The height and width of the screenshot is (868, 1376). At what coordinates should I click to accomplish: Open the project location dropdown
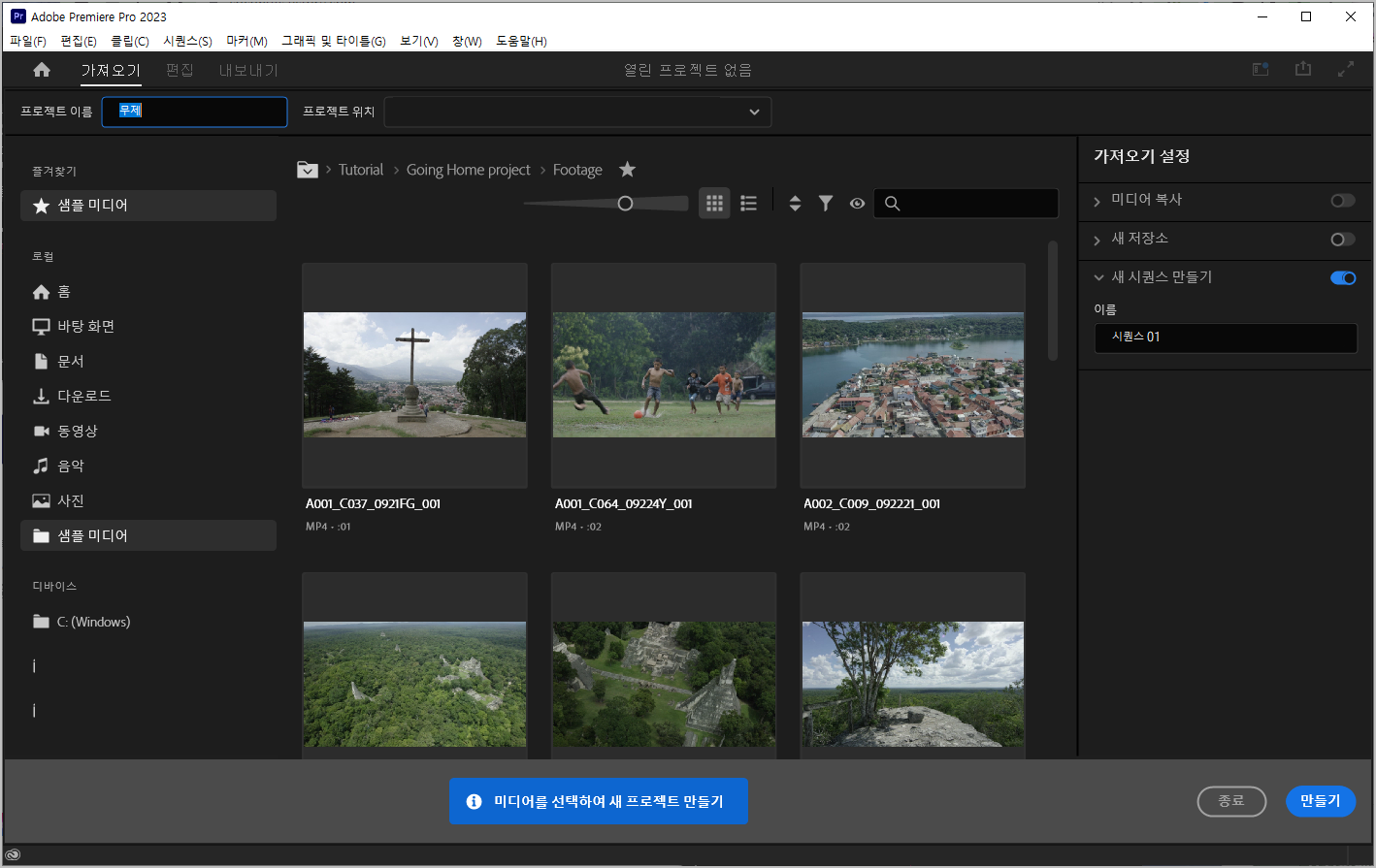(577, 112)
